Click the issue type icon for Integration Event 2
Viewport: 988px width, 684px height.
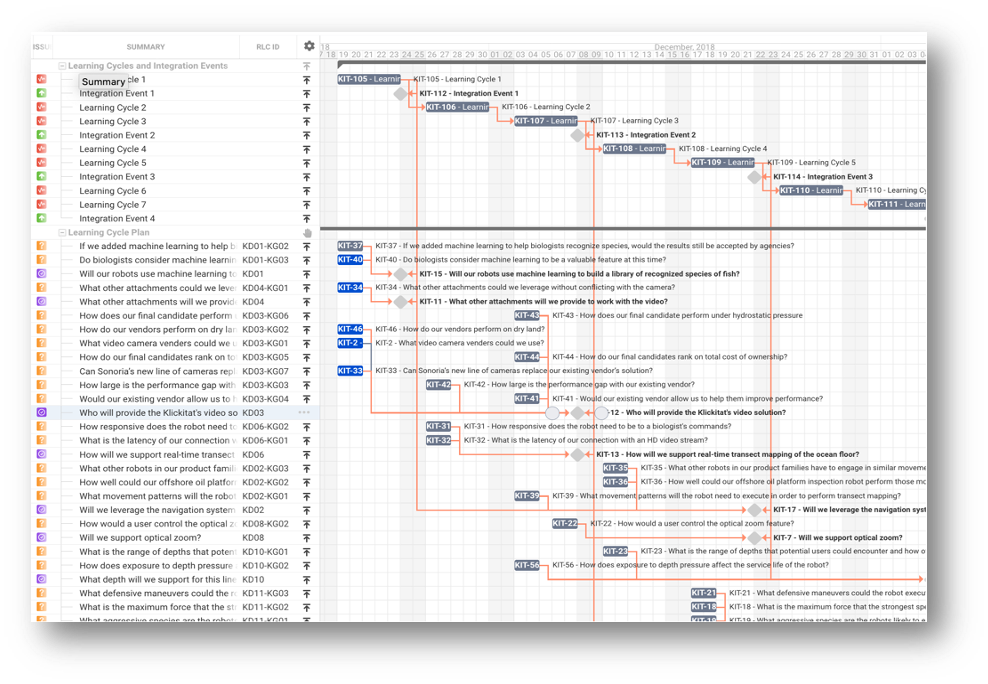(x=42, y=135)
